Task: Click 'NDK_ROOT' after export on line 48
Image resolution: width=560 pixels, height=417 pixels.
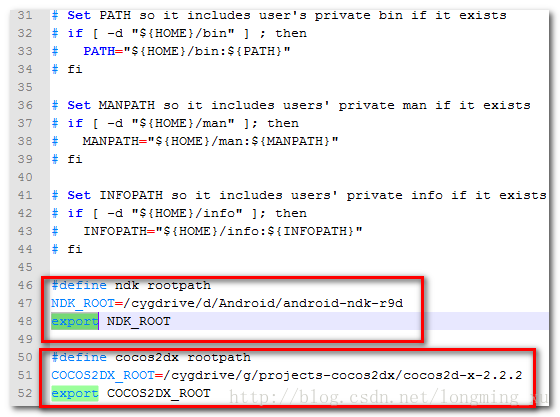Action: [139, 321]
